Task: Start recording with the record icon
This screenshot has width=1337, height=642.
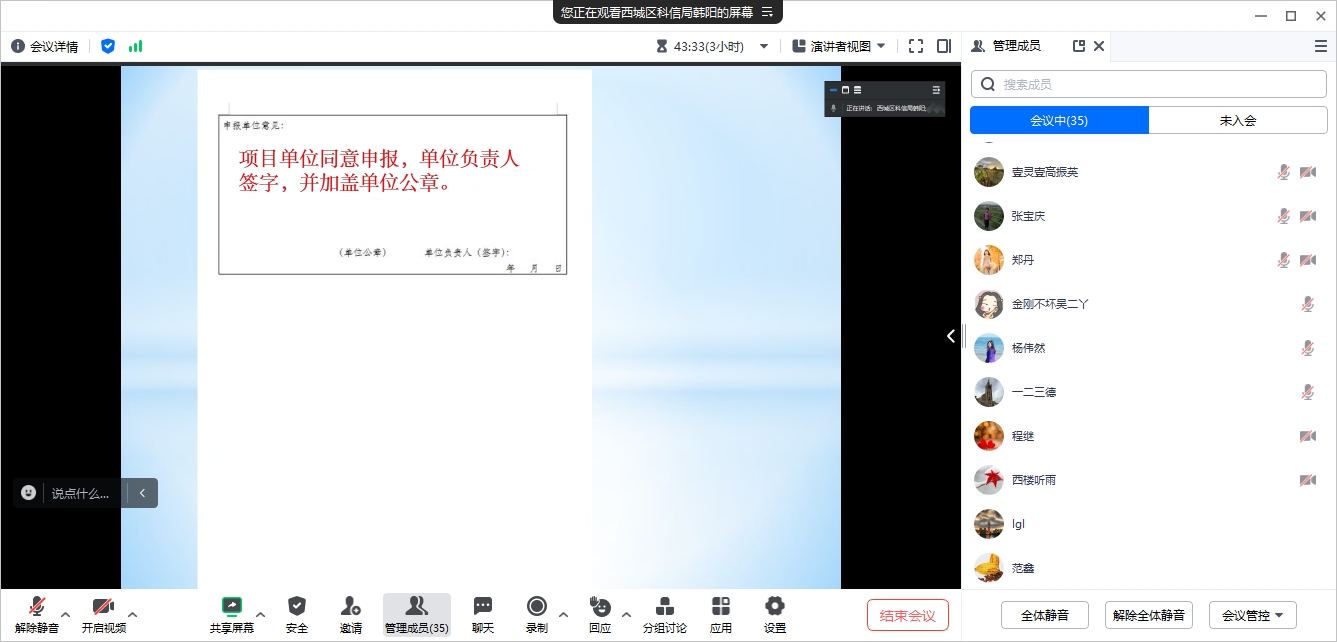Action: [x=537, y=606]
